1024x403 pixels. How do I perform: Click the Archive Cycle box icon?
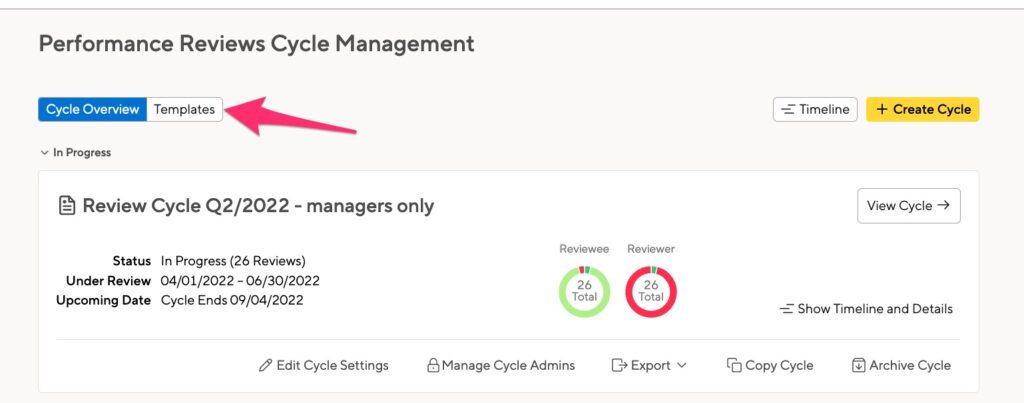coord(859,365)
